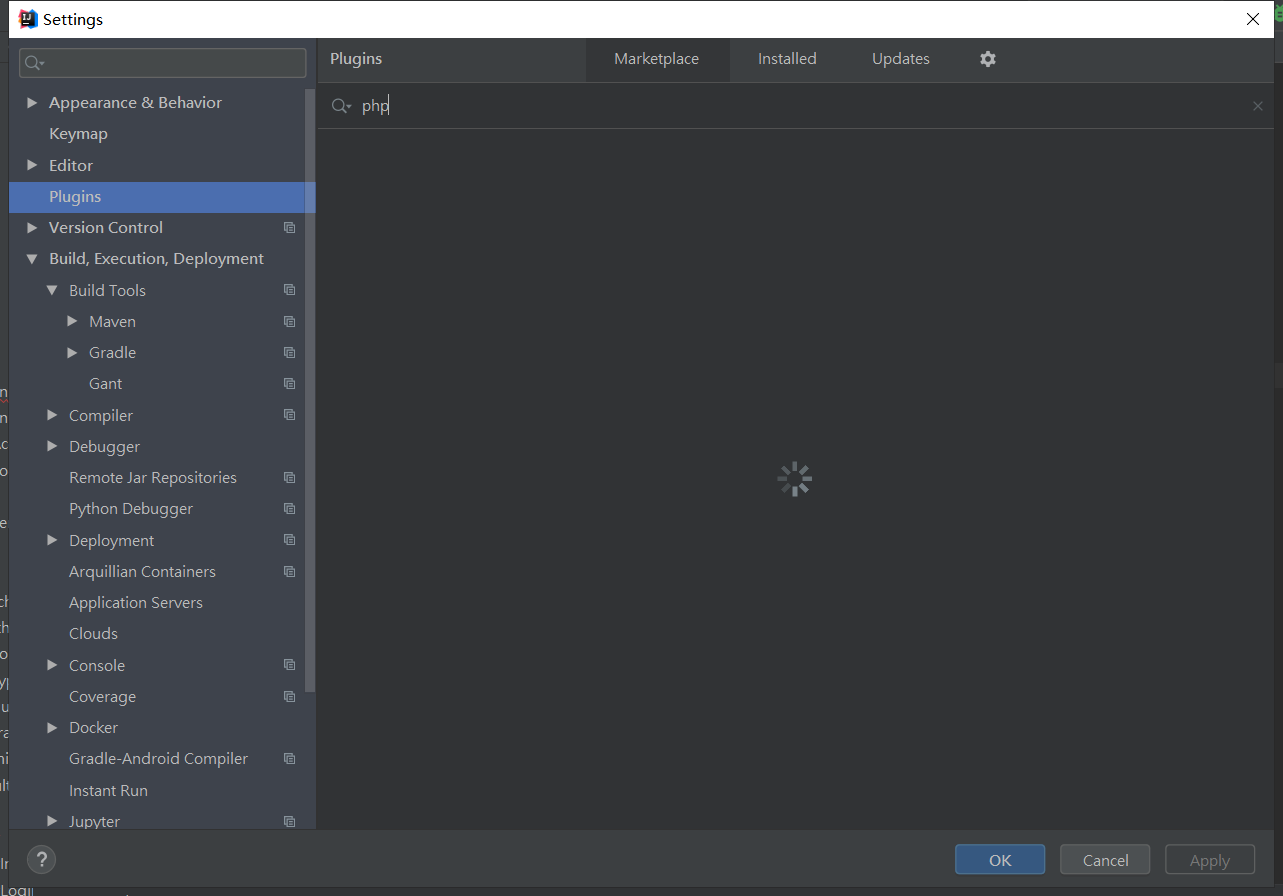This screenshot has width=1283, height=896.
Task: Open plugin search options magnifier dropdown
Action: pyautogui.click(x=341, y=106)
